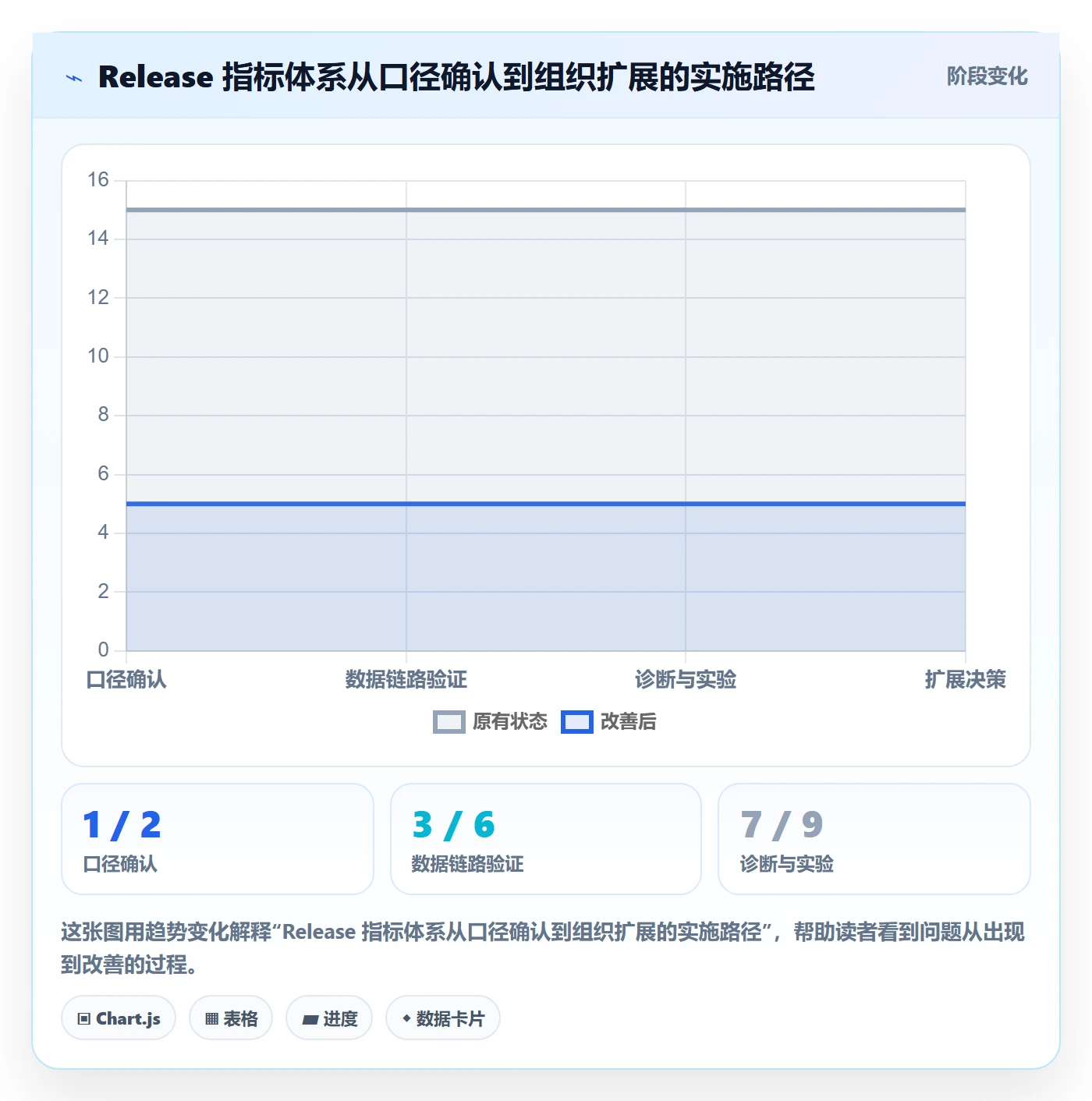Click the Chart.js tag
The width and height of the screenshot is (1092, 1101).
119,1018
